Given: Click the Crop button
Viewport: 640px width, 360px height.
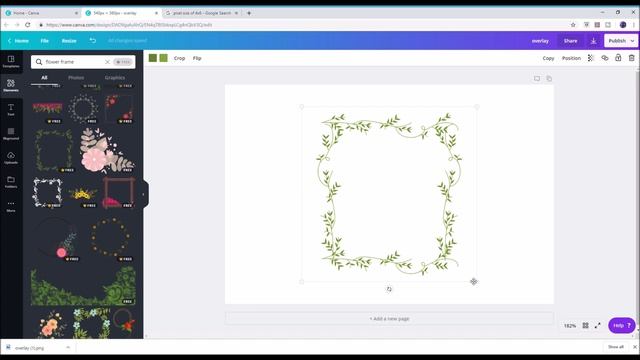Looking at the screenshot, I should point(179,58).
